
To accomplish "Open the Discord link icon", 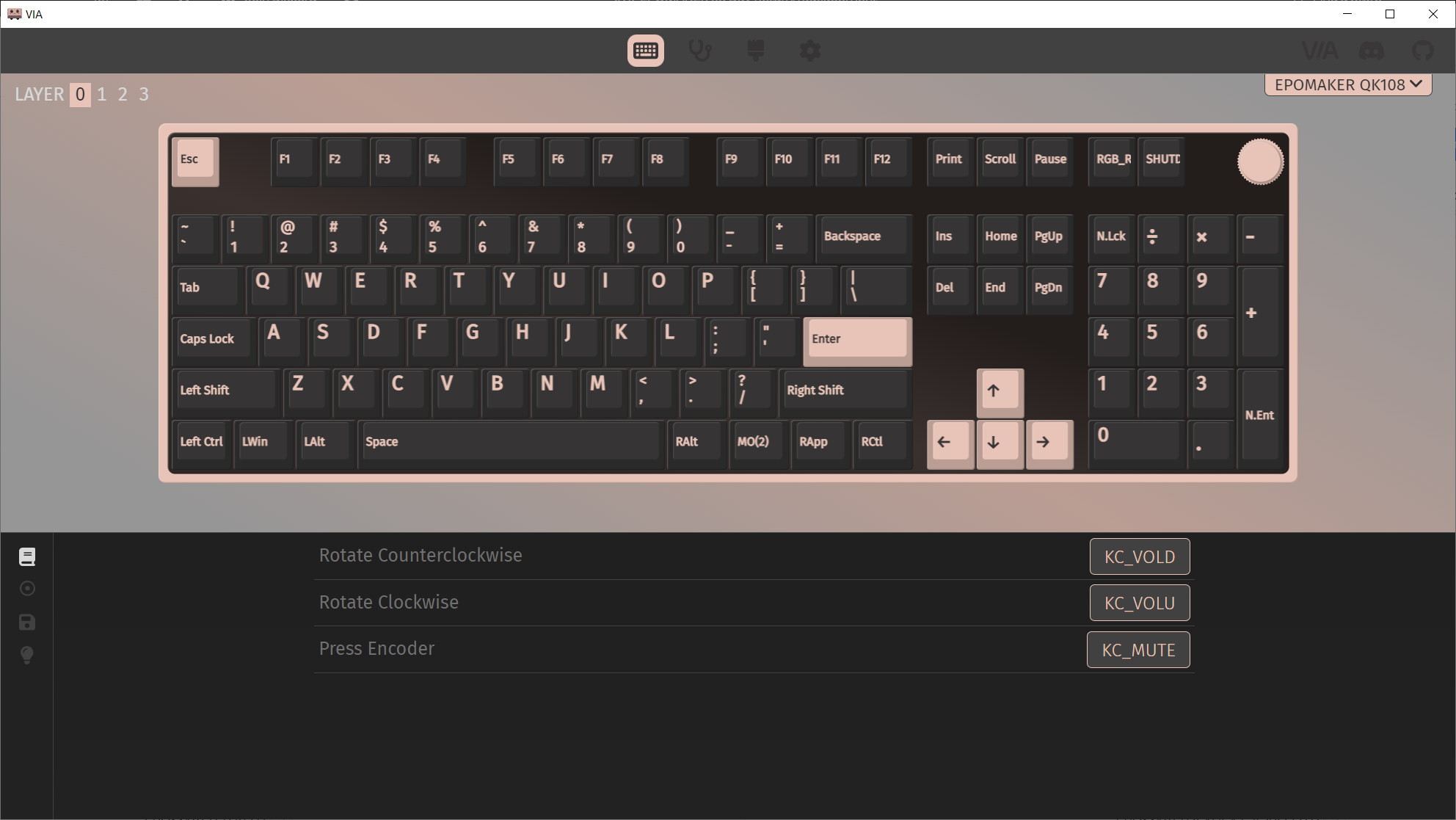I will pyautogui.click(x=1372, y=51).
